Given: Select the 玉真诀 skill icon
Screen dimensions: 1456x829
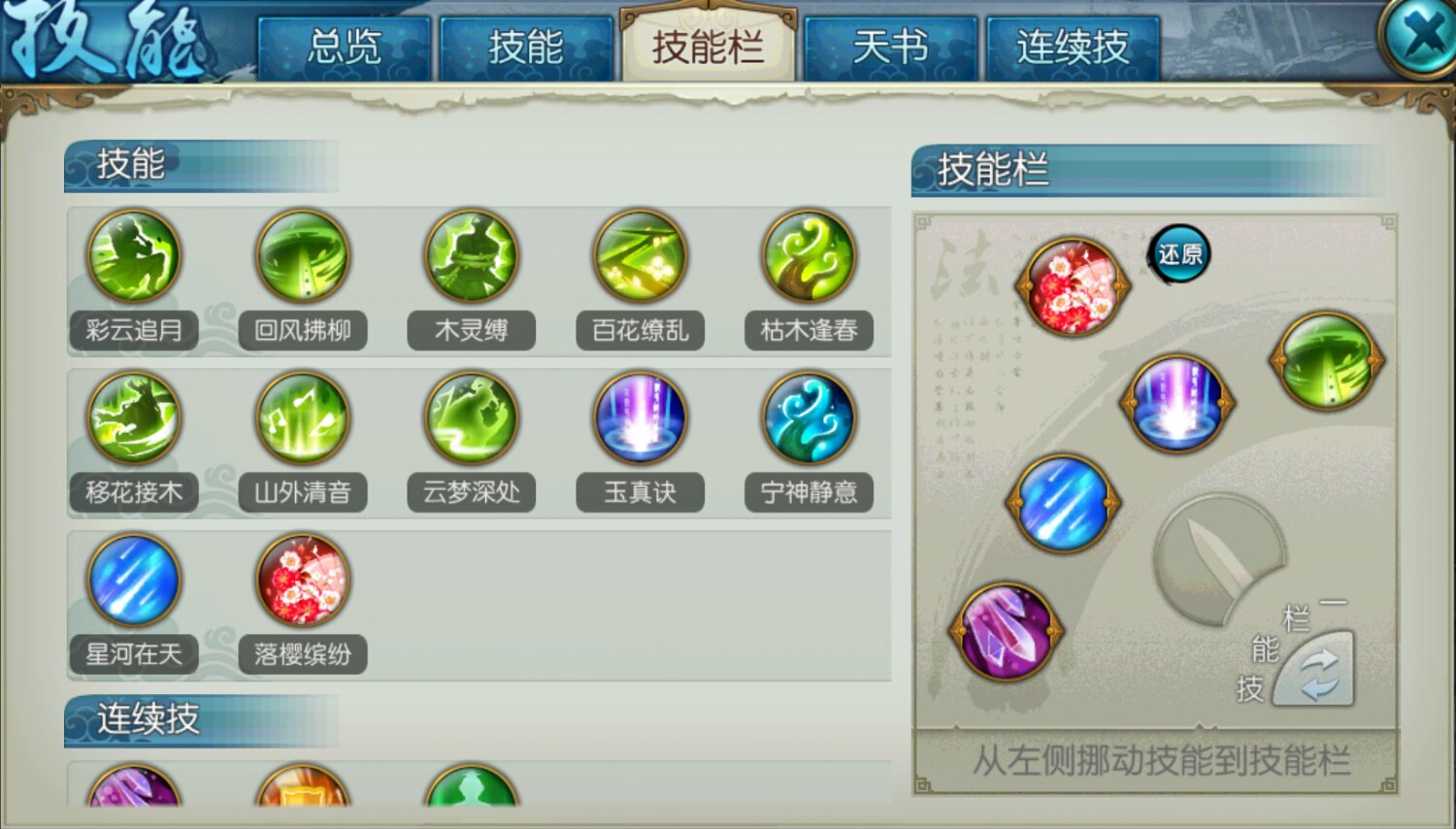Looking at the screenshot, I should click(x=641, y=418).
